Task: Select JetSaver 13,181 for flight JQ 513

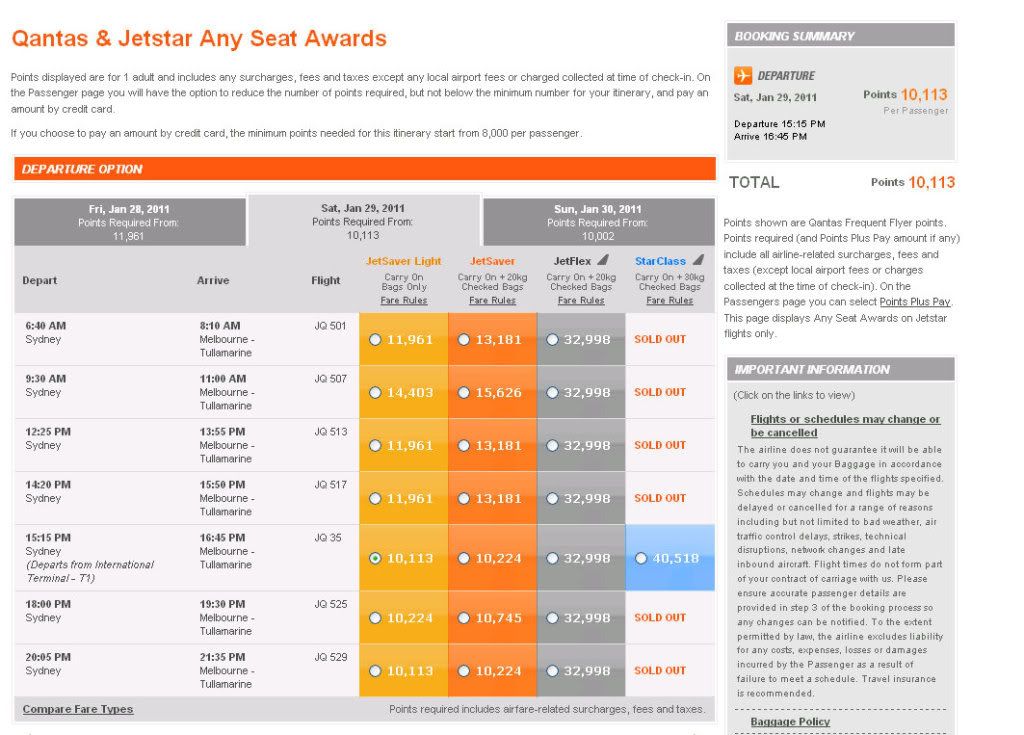Action: coord(464,446)
